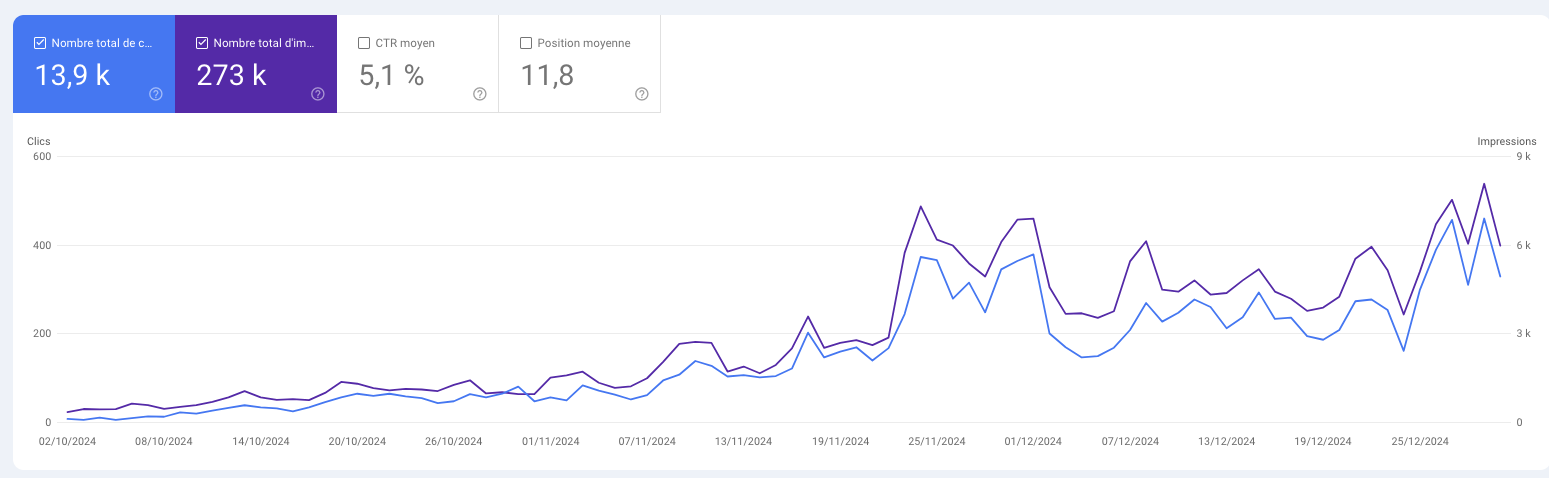This screenshot has width=1549, height=478.
Task: Click the help icon in the total clicks card
Action: (156, 94)
